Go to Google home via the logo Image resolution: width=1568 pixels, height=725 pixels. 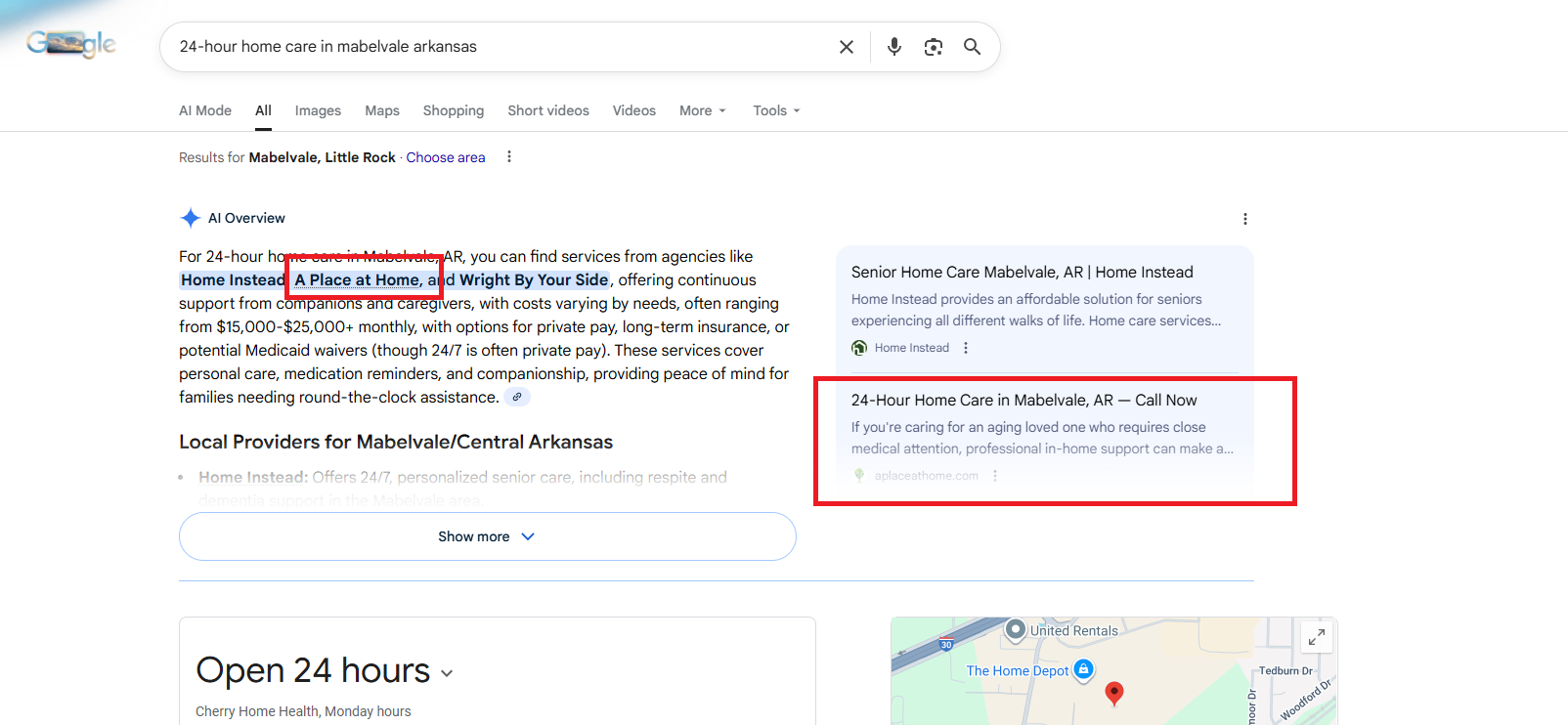point(71,44)
